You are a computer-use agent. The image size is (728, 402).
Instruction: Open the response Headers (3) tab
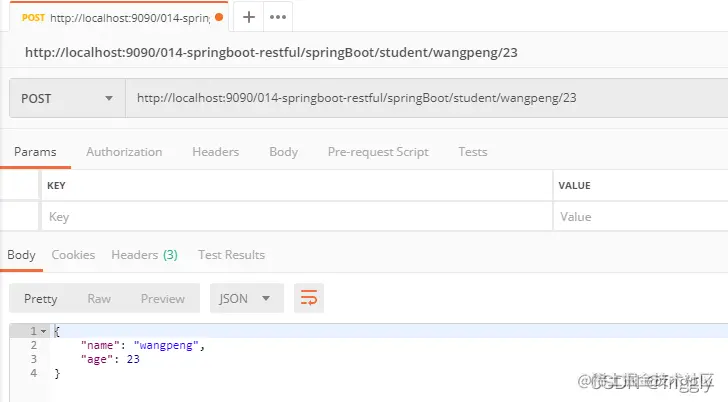144,255
